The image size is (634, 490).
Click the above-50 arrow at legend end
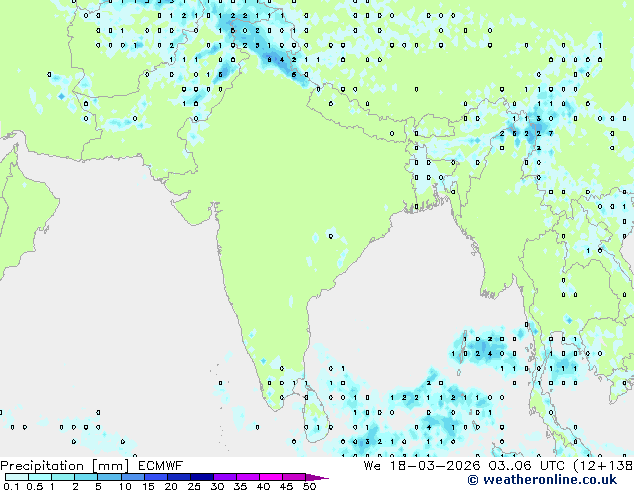click(317, 477)
